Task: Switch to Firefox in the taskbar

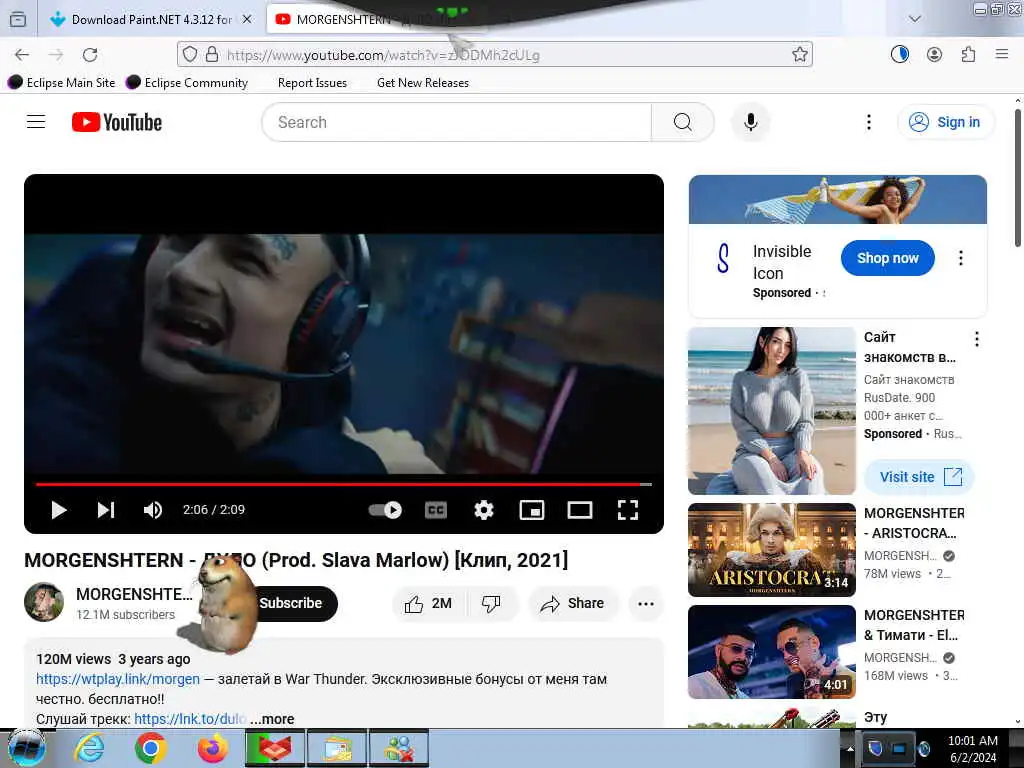Action: [x=213, y=748]
